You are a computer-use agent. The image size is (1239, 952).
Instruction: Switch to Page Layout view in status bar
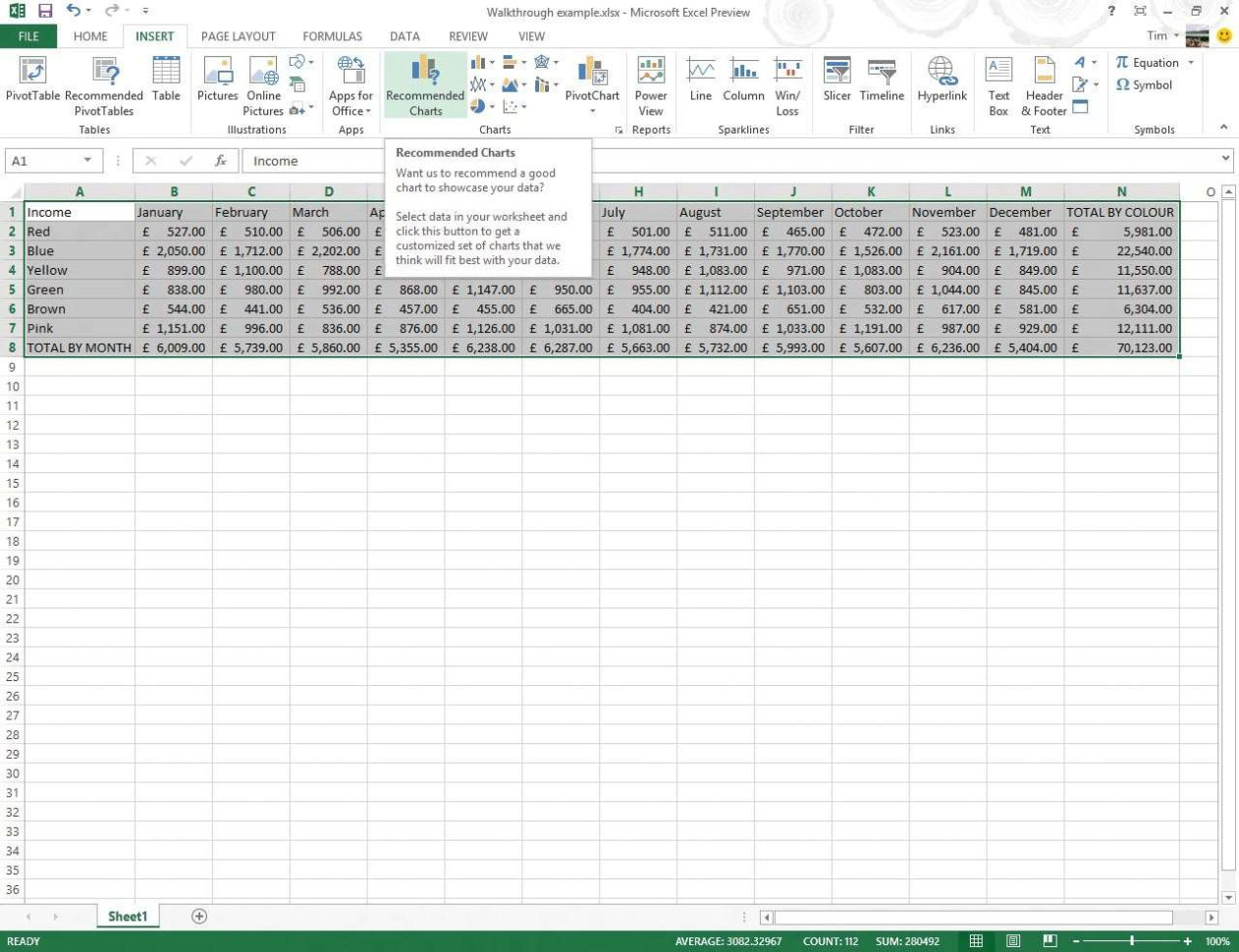[1014, 940]
